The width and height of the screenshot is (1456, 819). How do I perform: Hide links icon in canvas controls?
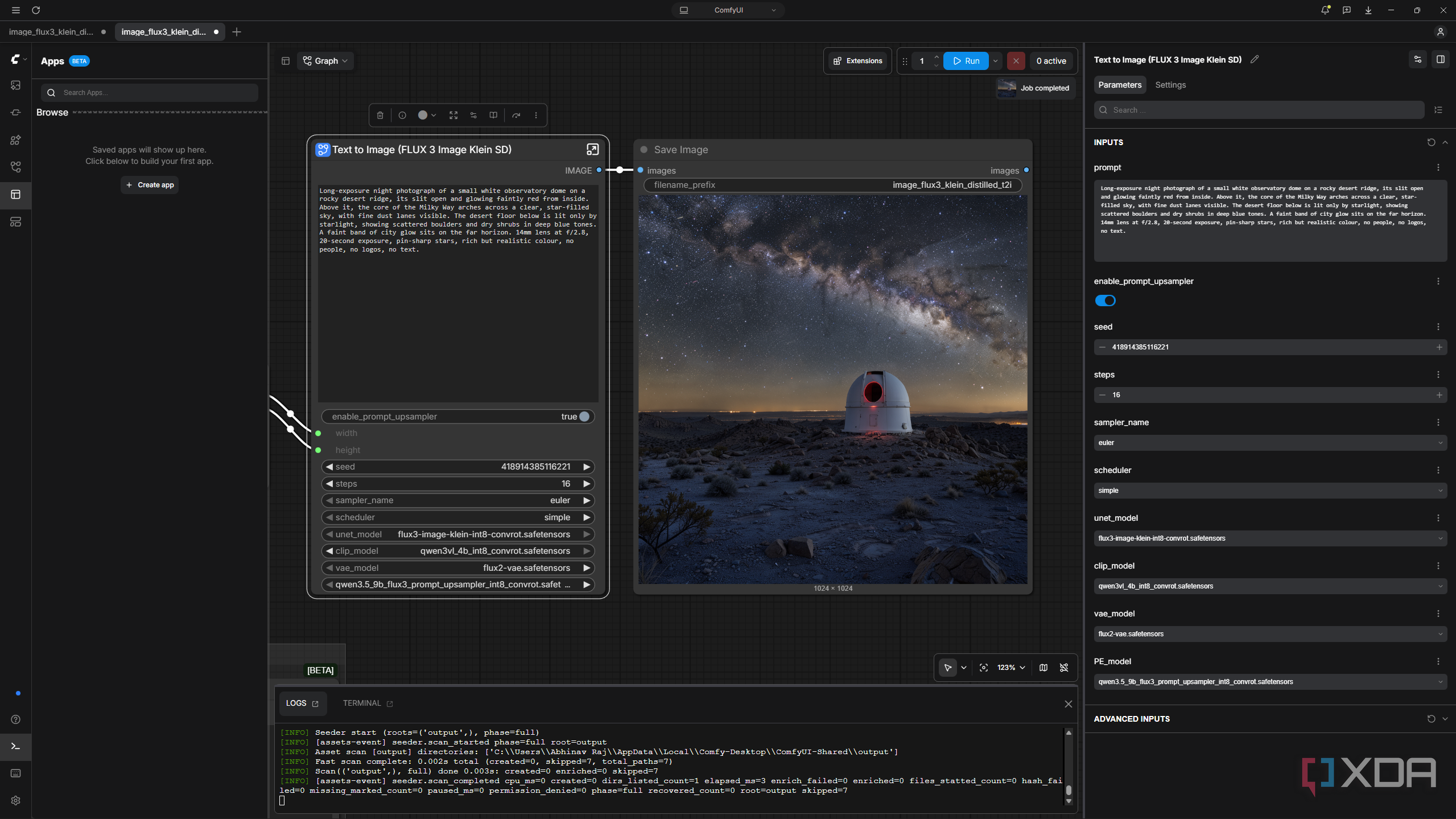[1064, 668]
